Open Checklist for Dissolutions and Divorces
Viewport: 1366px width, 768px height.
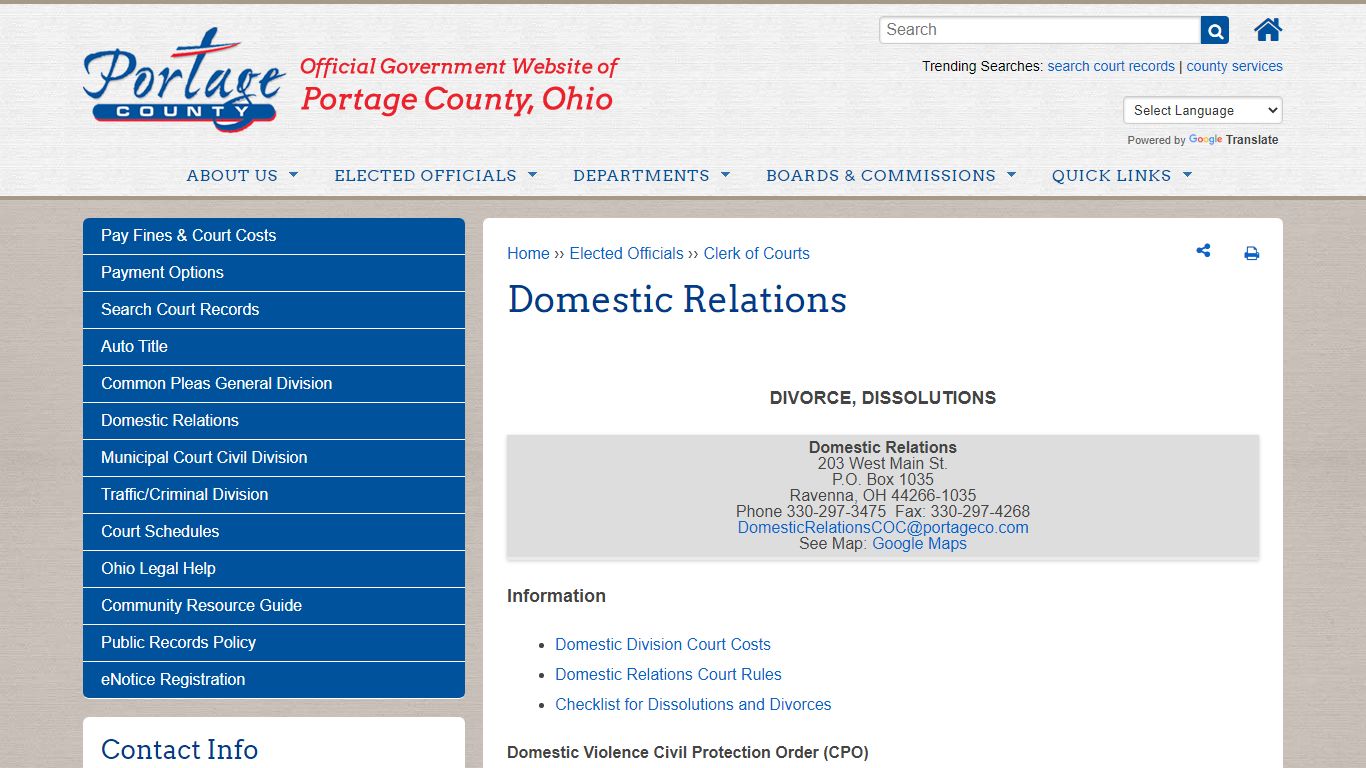click(693, 705)
